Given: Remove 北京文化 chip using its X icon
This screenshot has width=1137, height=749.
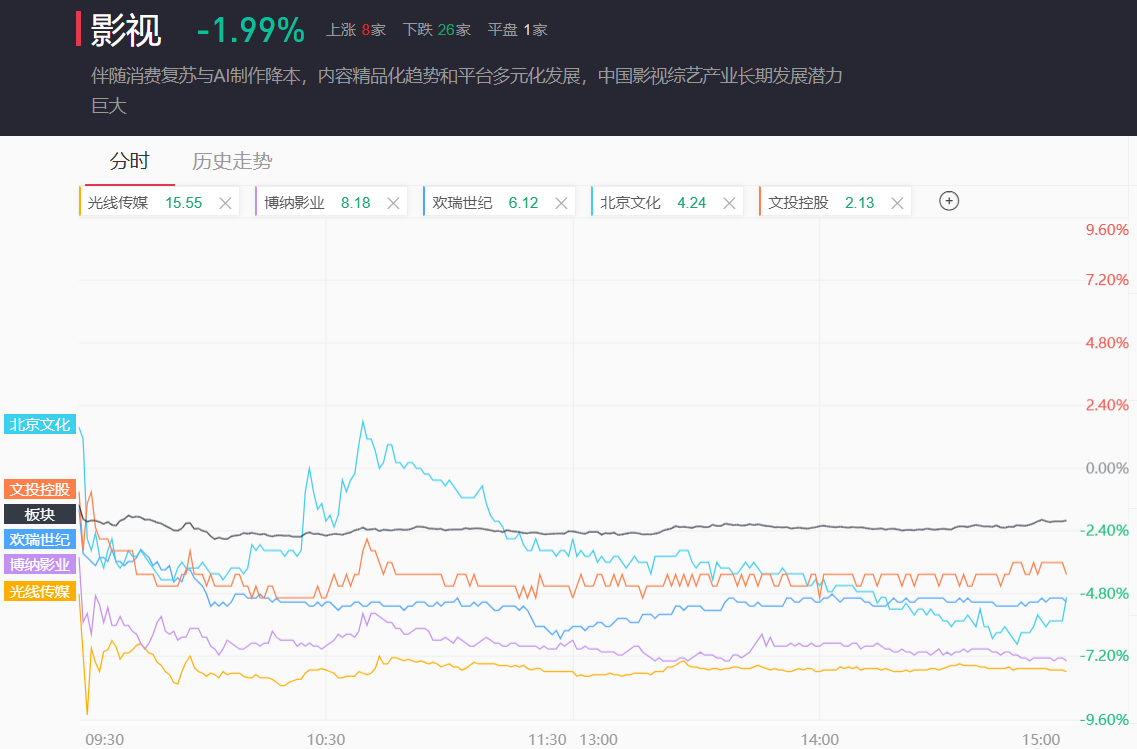Looking at the screenshot, I should [729, 203].
